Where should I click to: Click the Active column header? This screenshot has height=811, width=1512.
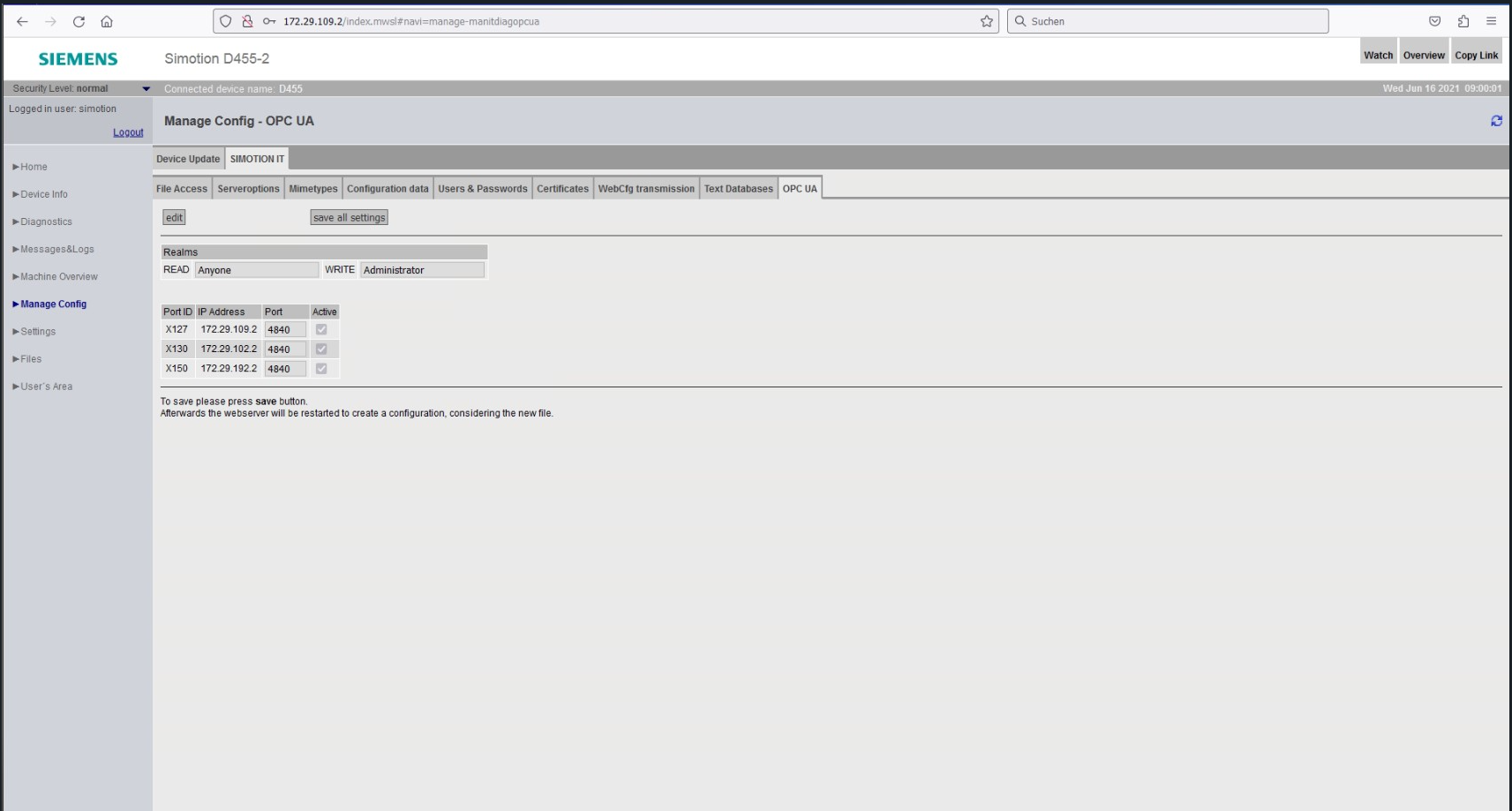[x=324, y=312]
